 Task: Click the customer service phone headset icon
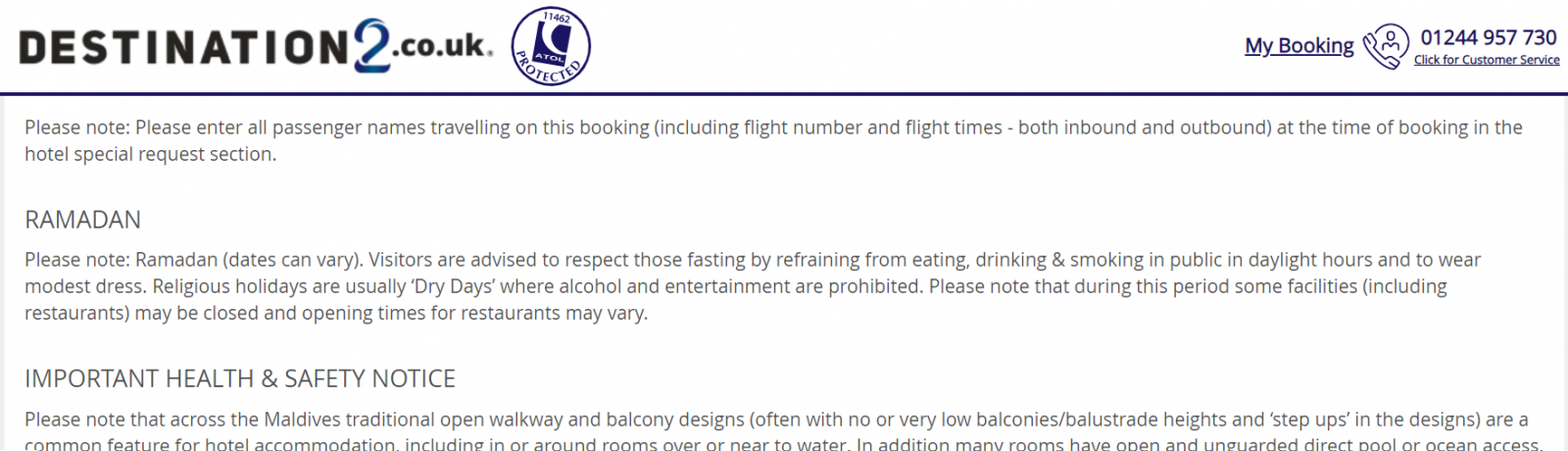click(x=1386, y=46)
